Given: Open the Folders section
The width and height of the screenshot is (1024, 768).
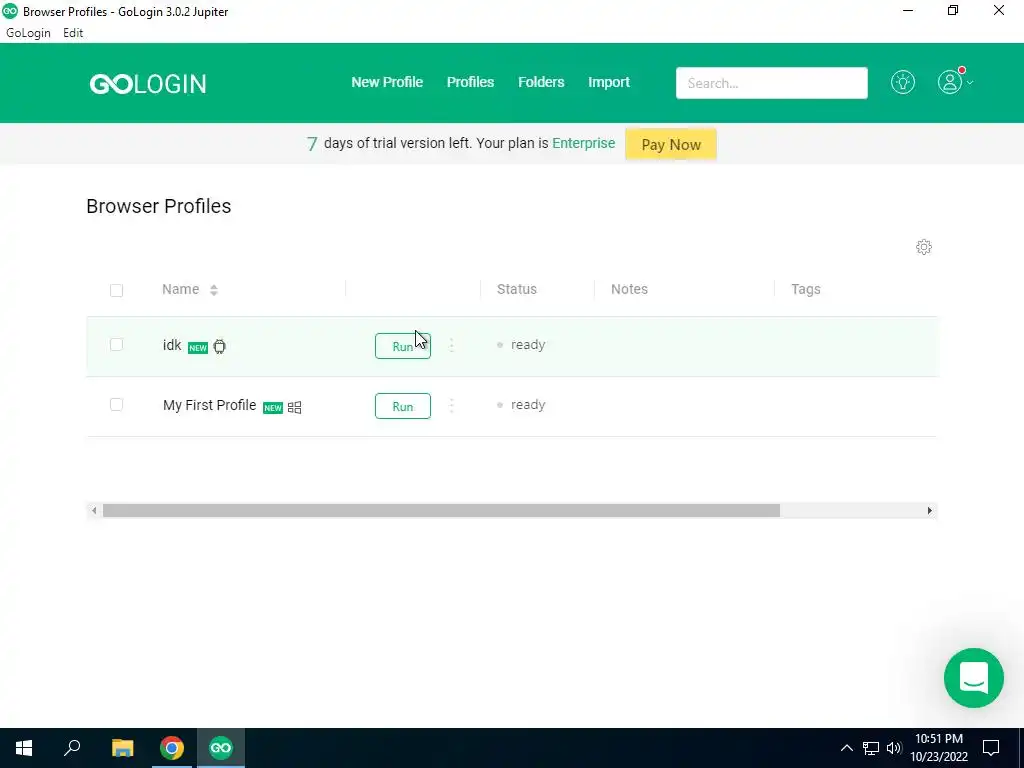Looking at the screenshot, I should tap(541, 82).
